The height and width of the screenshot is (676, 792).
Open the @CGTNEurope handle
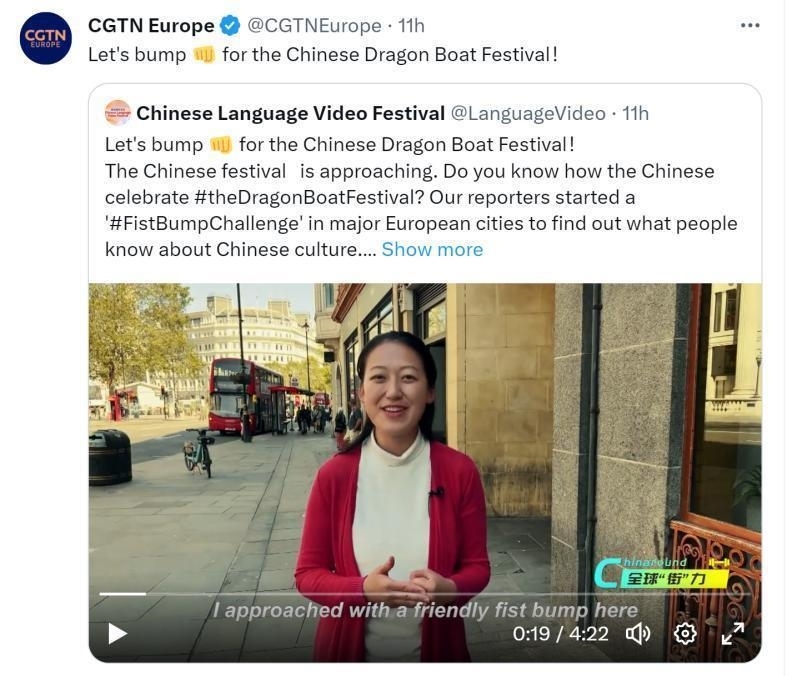pos(314,26)
